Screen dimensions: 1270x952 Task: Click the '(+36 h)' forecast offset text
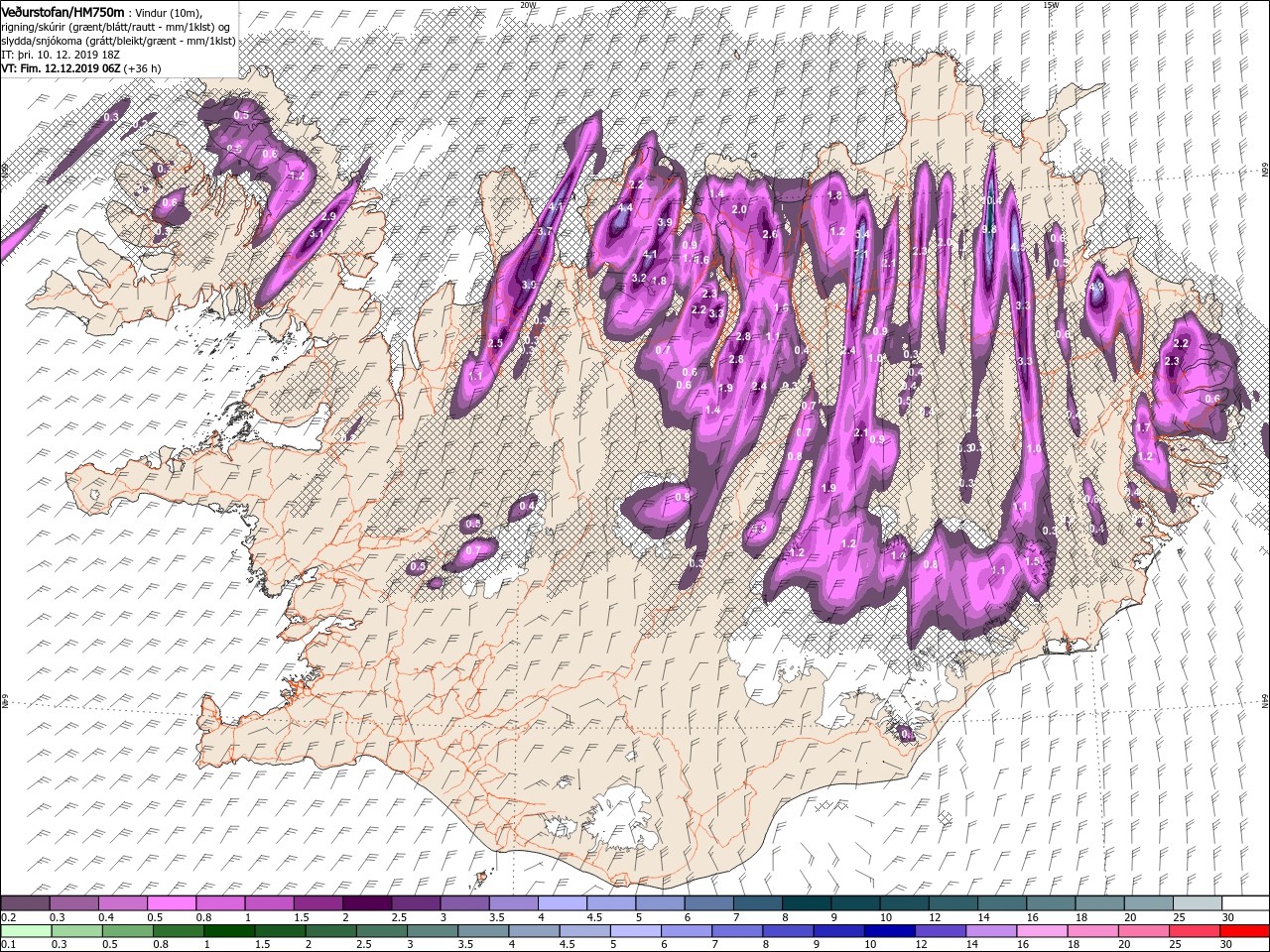click(x=143, y=68)
